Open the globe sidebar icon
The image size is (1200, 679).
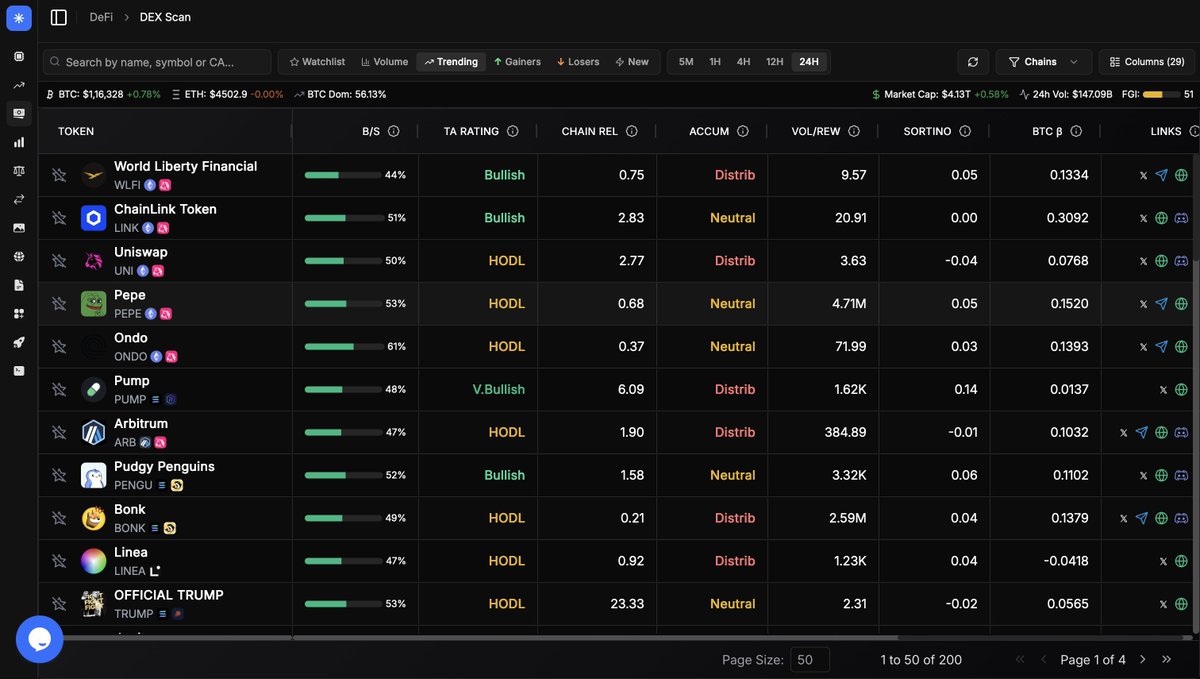19,256
